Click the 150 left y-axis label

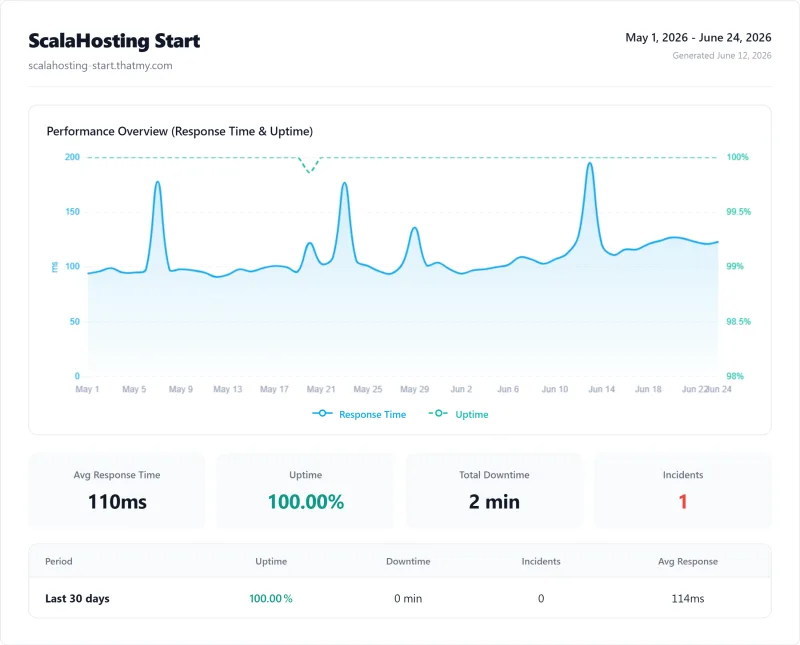click(x=72, y=212)
